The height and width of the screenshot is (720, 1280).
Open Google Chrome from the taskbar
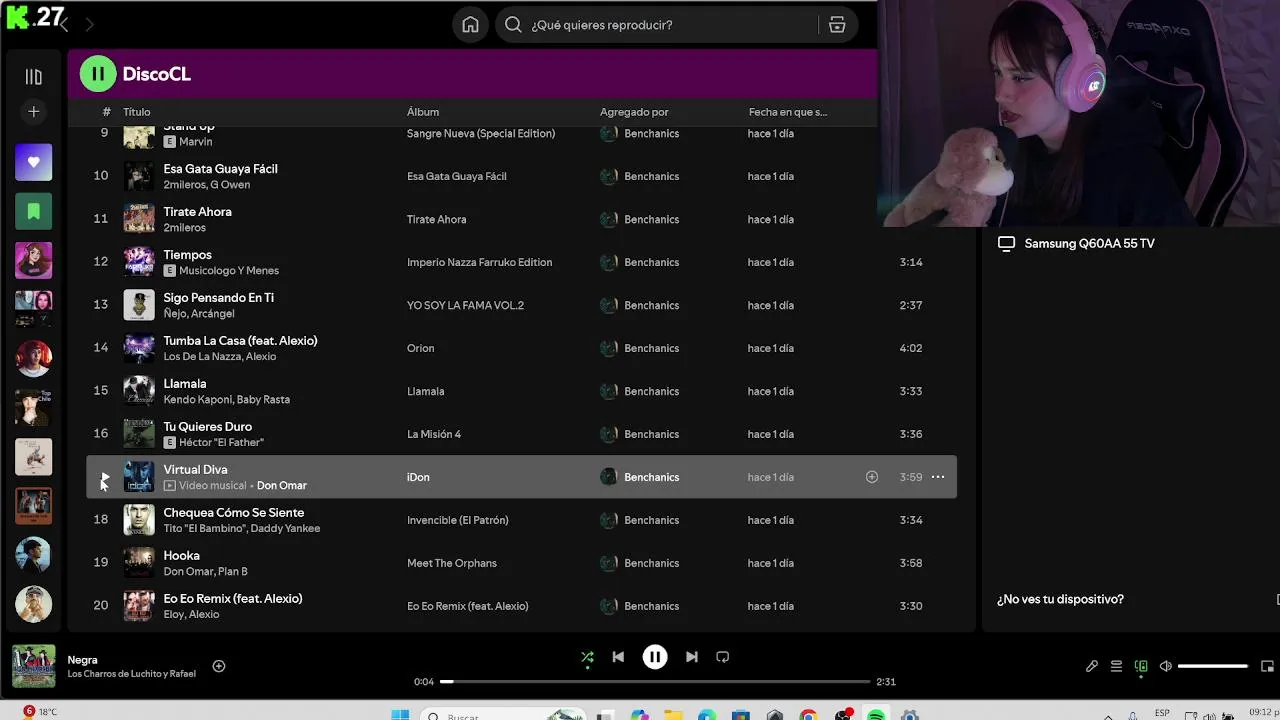tap(808, 714)
